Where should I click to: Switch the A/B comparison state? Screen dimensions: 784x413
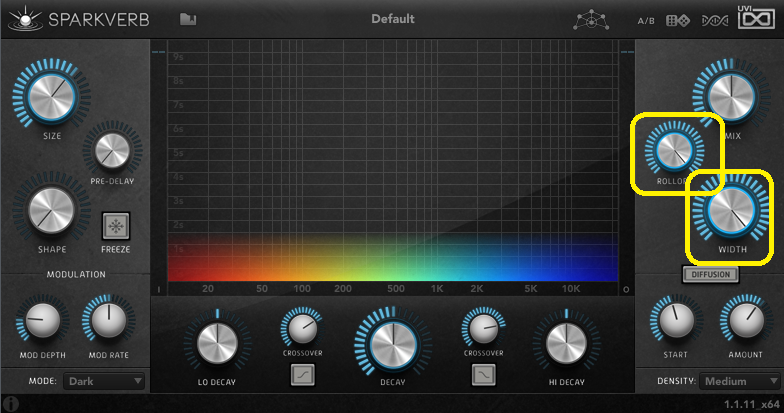pos(647,20)
